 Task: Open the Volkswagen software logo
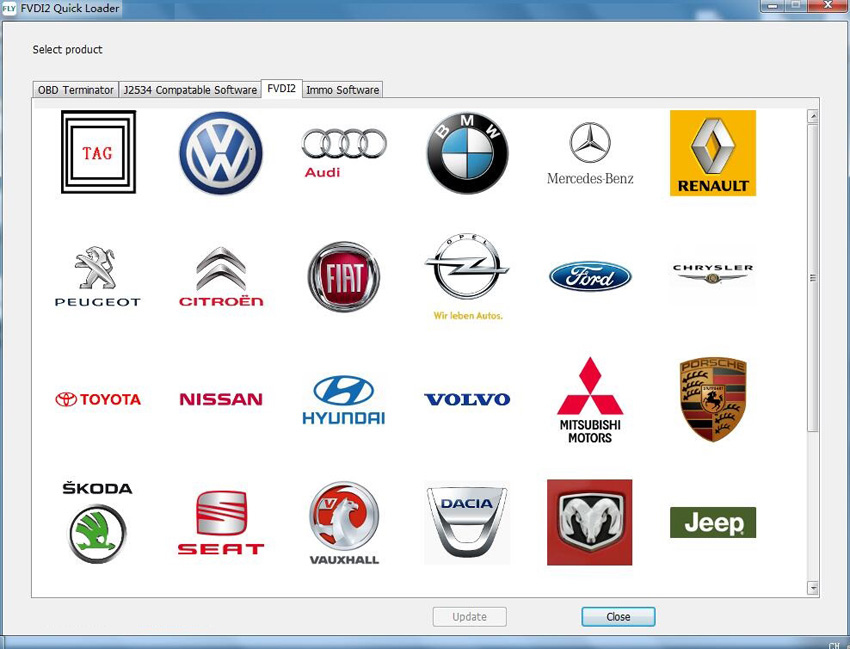(221, 153)
